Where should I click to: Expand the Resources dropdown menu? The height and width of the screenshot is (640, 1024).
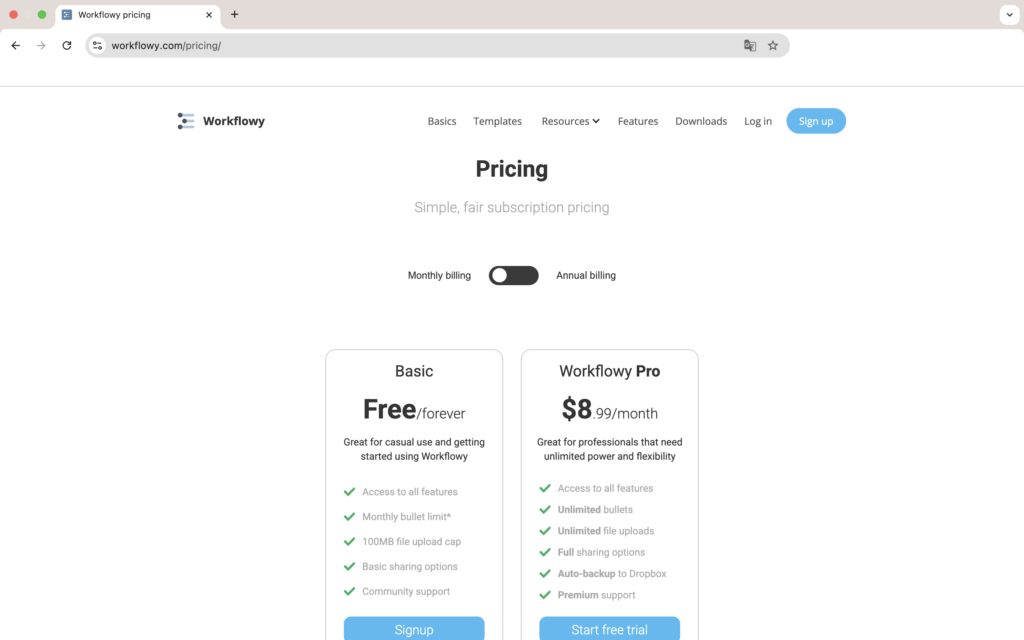[570, 121]
